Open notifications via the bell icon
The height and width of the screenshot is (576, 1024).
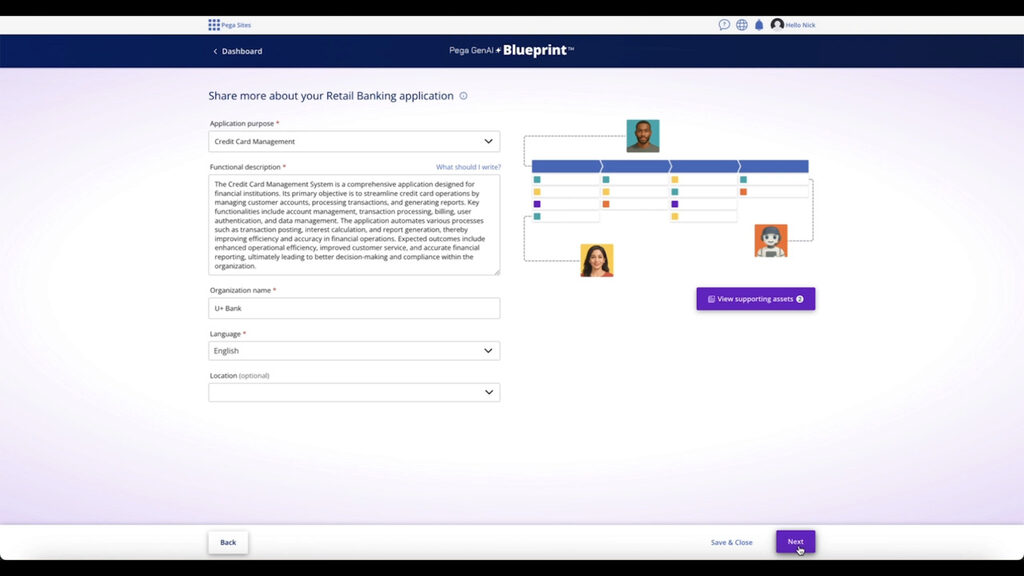(x=757, y=24)
